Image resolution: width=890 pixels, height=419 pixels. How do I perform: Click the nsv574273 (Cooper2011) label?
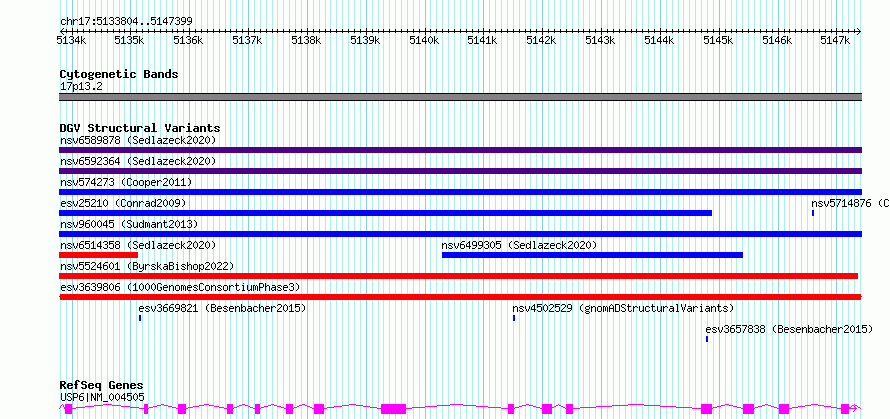(x=126, y=182)
